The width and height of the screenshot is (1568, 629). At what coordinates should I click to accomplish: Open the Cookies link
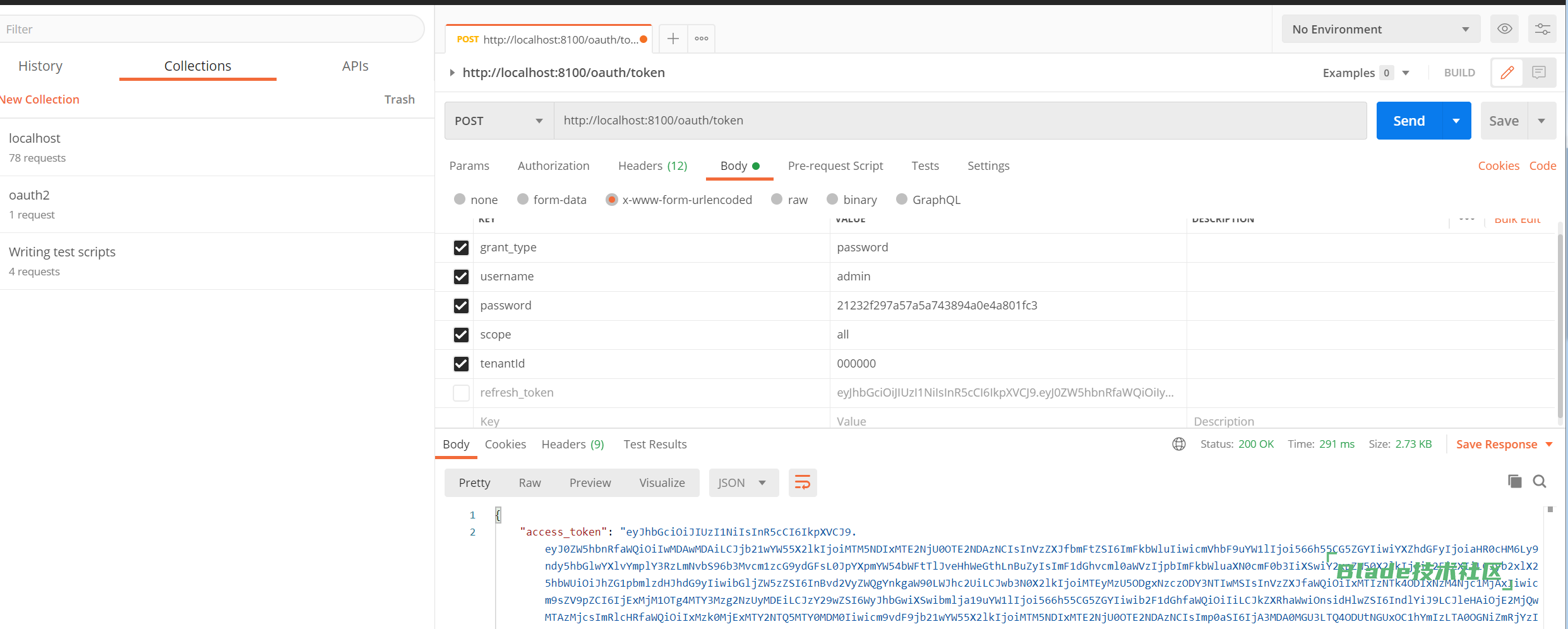[1499, 165]
